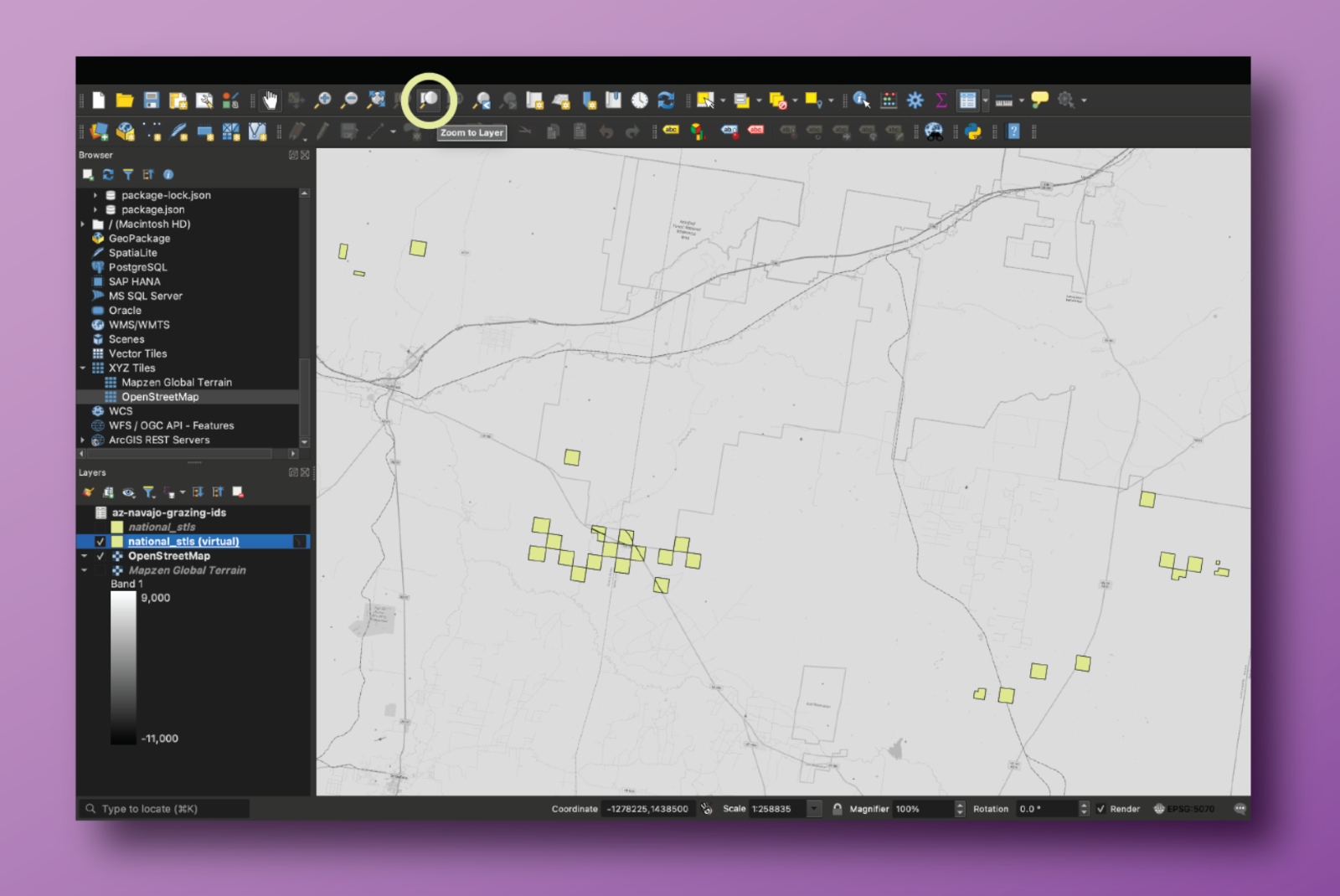The height and width of the screenshot is (896, 1340).
Task: Select the az-navajo-grazing-ids layer
Action: (168, 512)
